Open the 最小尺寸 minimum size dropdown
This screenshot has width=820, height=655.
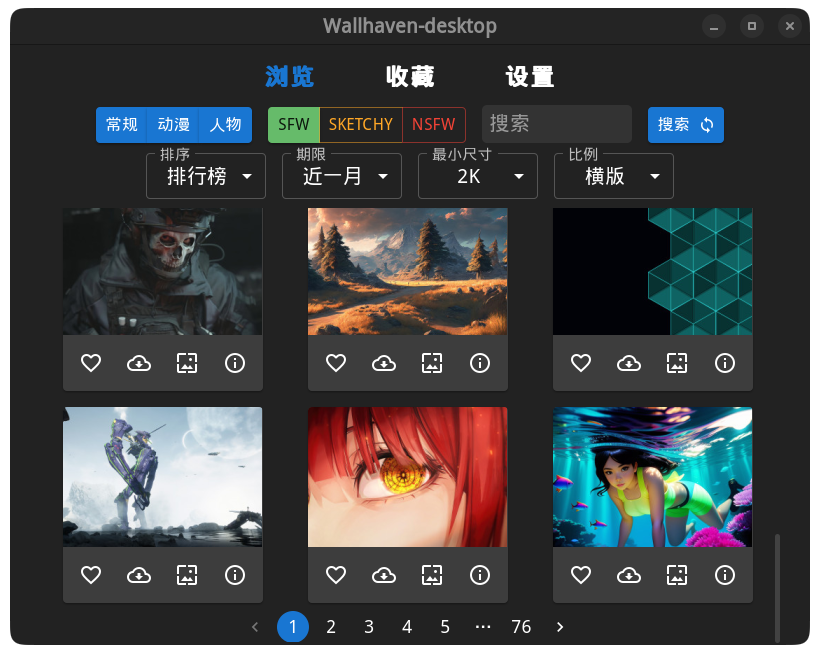[478, 176]
